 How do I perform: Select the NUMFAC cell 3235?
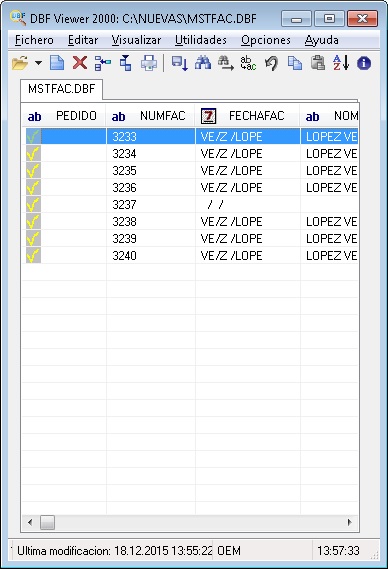[x=151, y=171]
